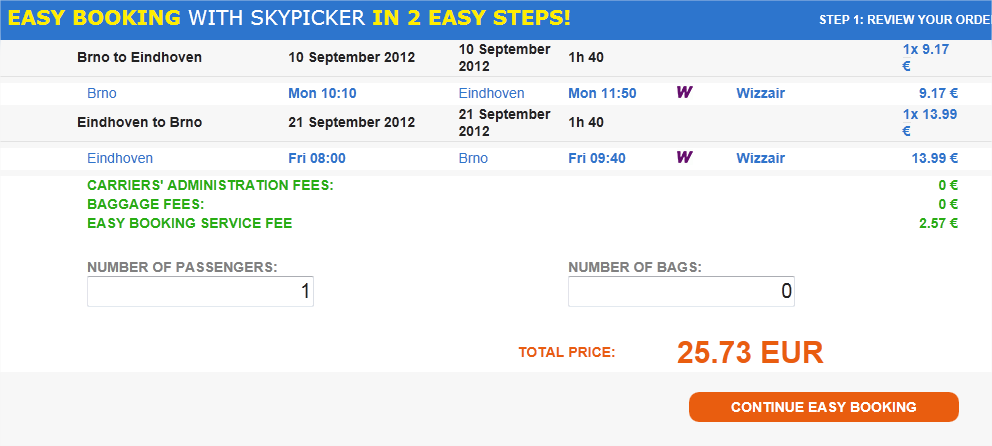
Task: Focus the Number of Bags field
Action: (x=681, y=292)
